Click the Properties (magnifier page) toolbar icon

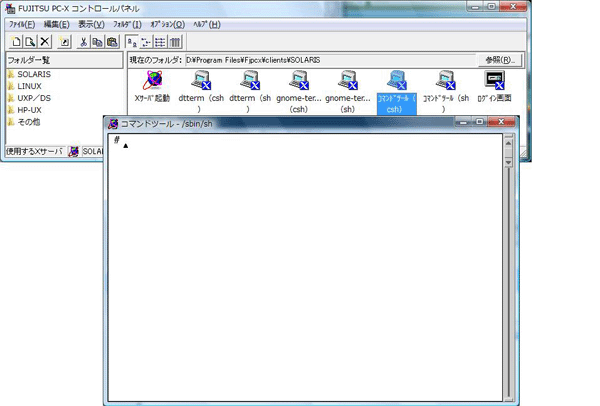(x=30, y=41)
